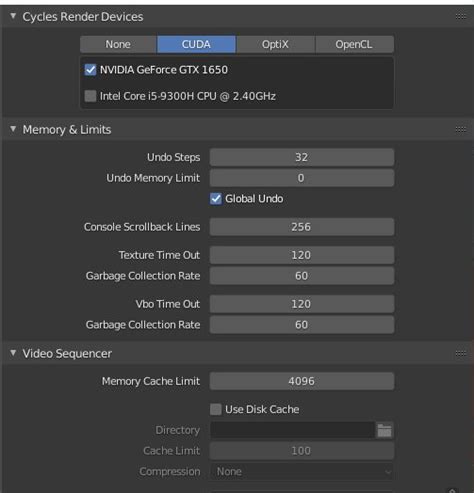Click the Console Scrollback Lines field
474x493 pixels.
[x=302, y=227]
